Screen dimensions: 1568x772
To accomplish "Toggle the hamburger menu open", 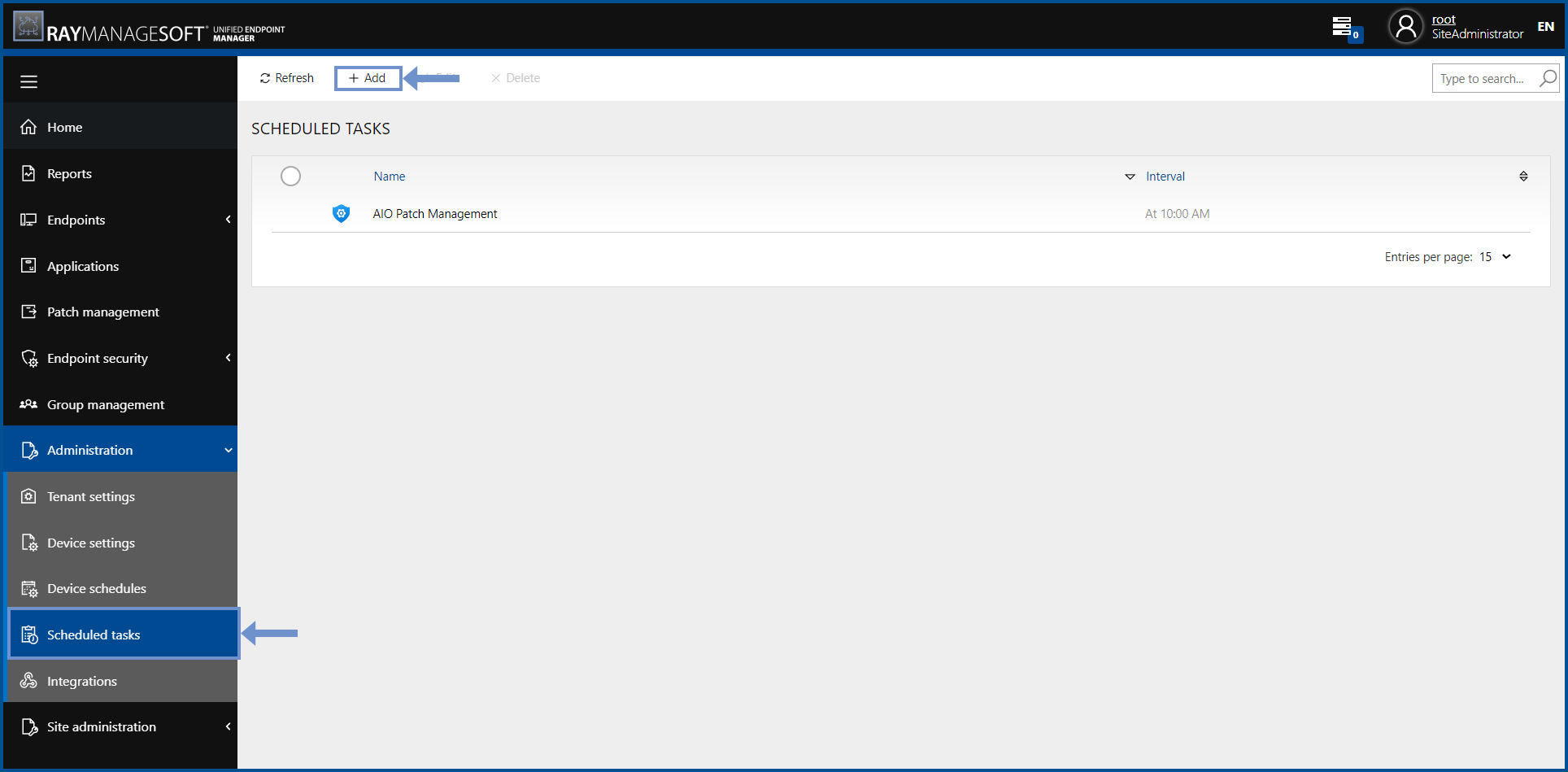I will [x=28, y=81].
